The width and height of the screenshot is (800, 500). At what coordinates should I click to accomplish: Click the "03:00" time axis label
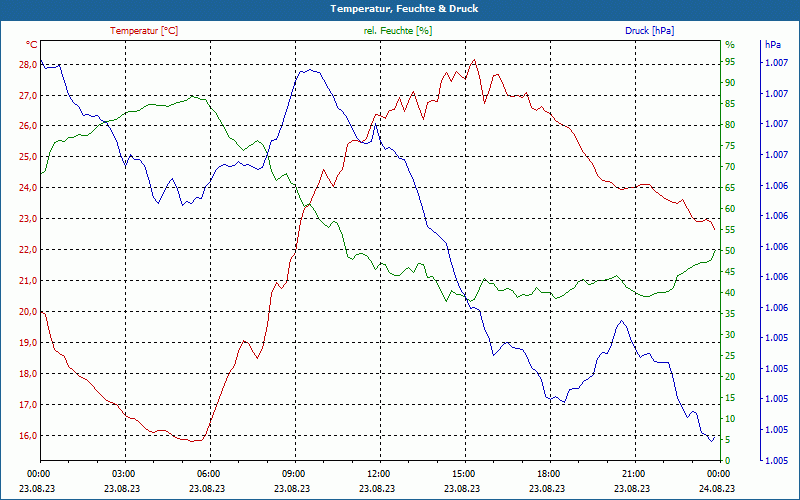[x=123, y=474]
